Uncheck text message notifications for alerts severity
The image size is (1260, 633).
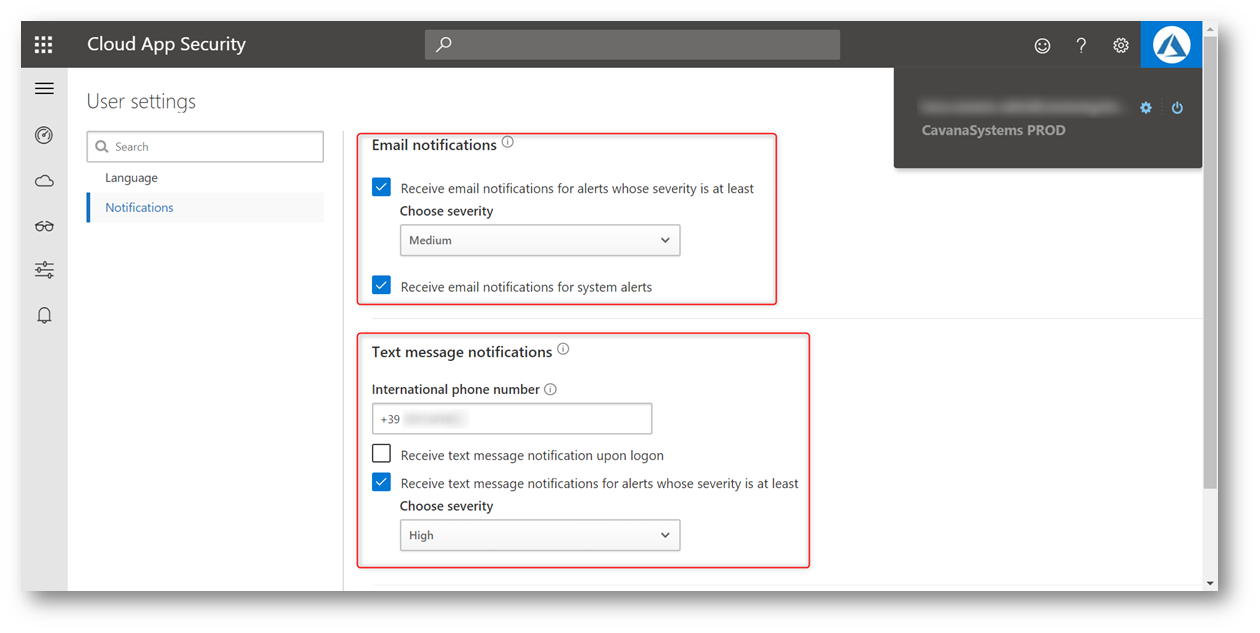(x=381, y=483)
